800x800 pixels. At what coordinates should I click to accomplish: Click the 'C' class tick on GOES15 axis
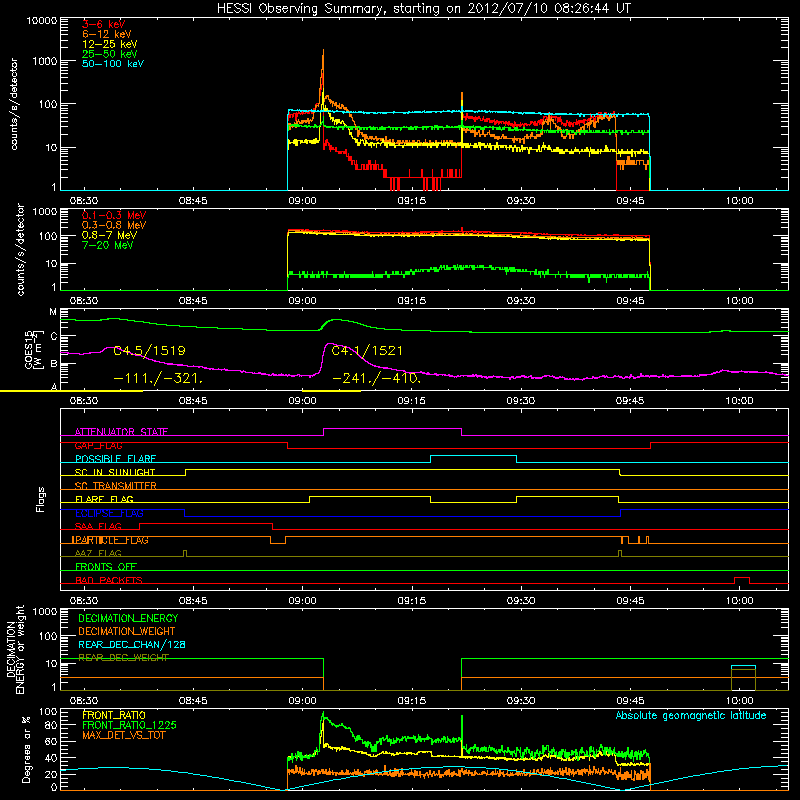click(53, 336)
